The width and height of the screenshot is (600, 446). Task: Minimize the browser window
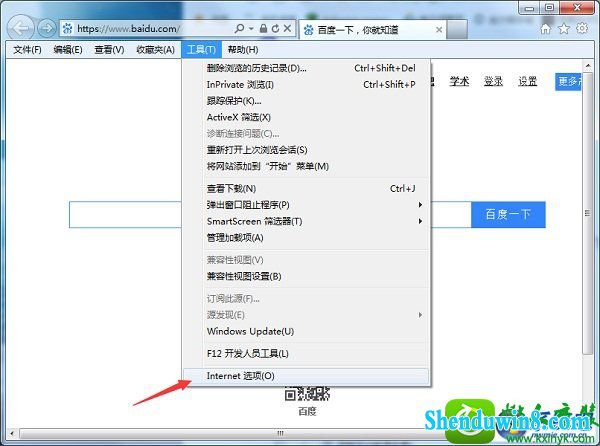click(x=529, y=8)
